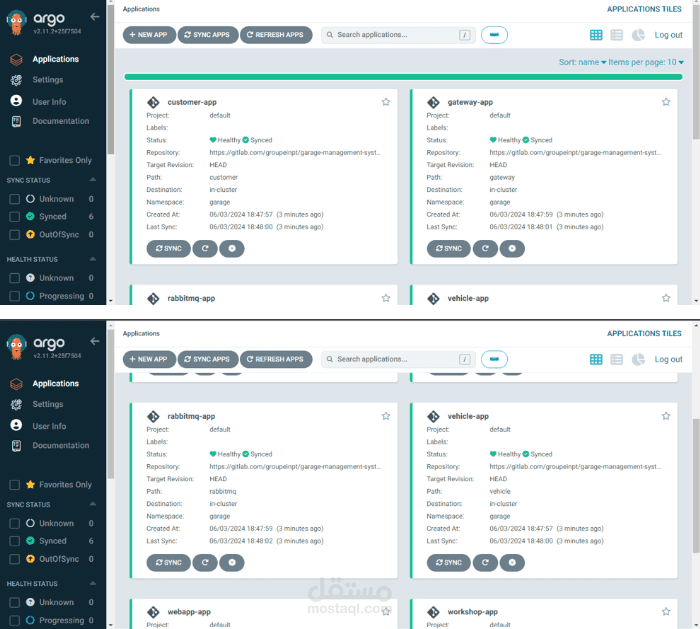Delete customer-app using its round delete button
Screen dimensions: 700x629
click(232, 249)
